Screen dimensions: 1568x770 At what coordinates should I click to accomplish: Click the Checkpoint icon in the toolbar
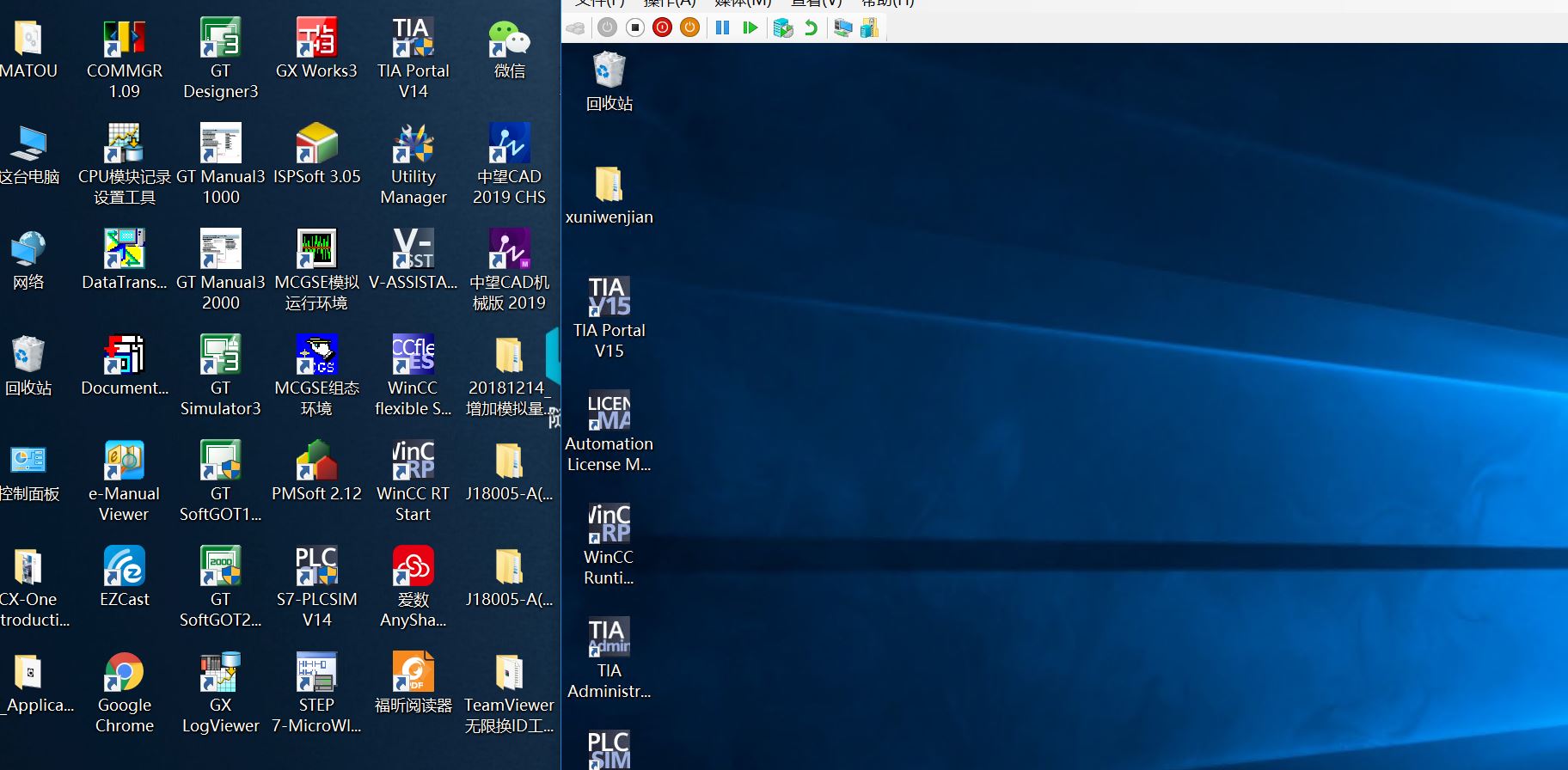(782, 27)
